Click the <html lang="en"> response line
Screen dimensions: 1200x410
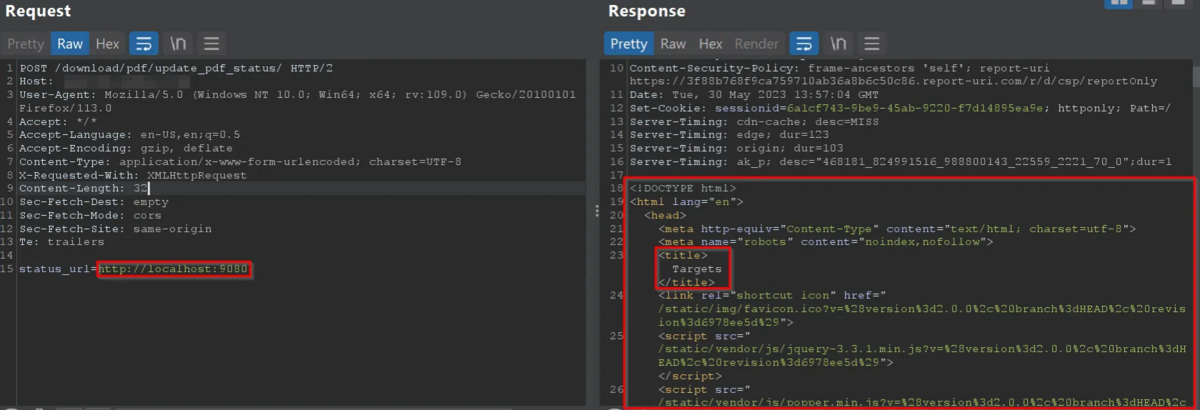coord(686,202)
